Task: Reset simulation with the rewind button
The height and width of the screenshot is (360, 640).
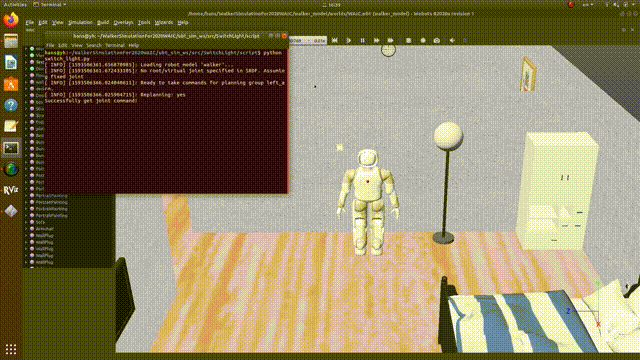Action: 335,40
